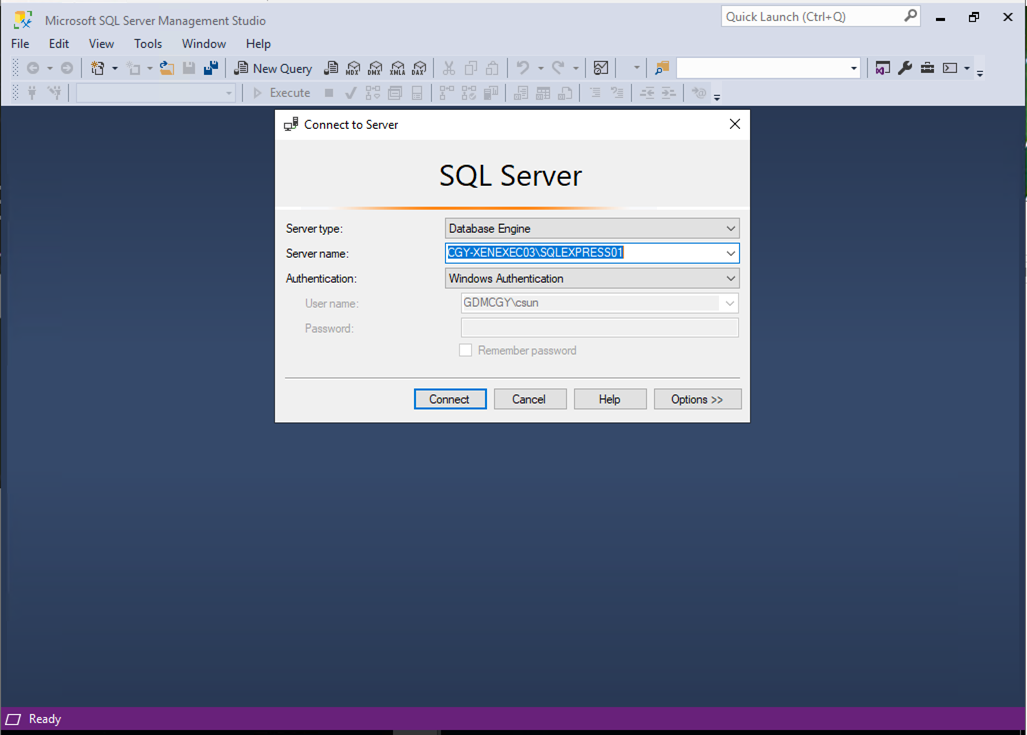The width and height of the screenshot is (1027, 735).
Task: Click the purple window icon left of wrench
Action: [883, 68]
